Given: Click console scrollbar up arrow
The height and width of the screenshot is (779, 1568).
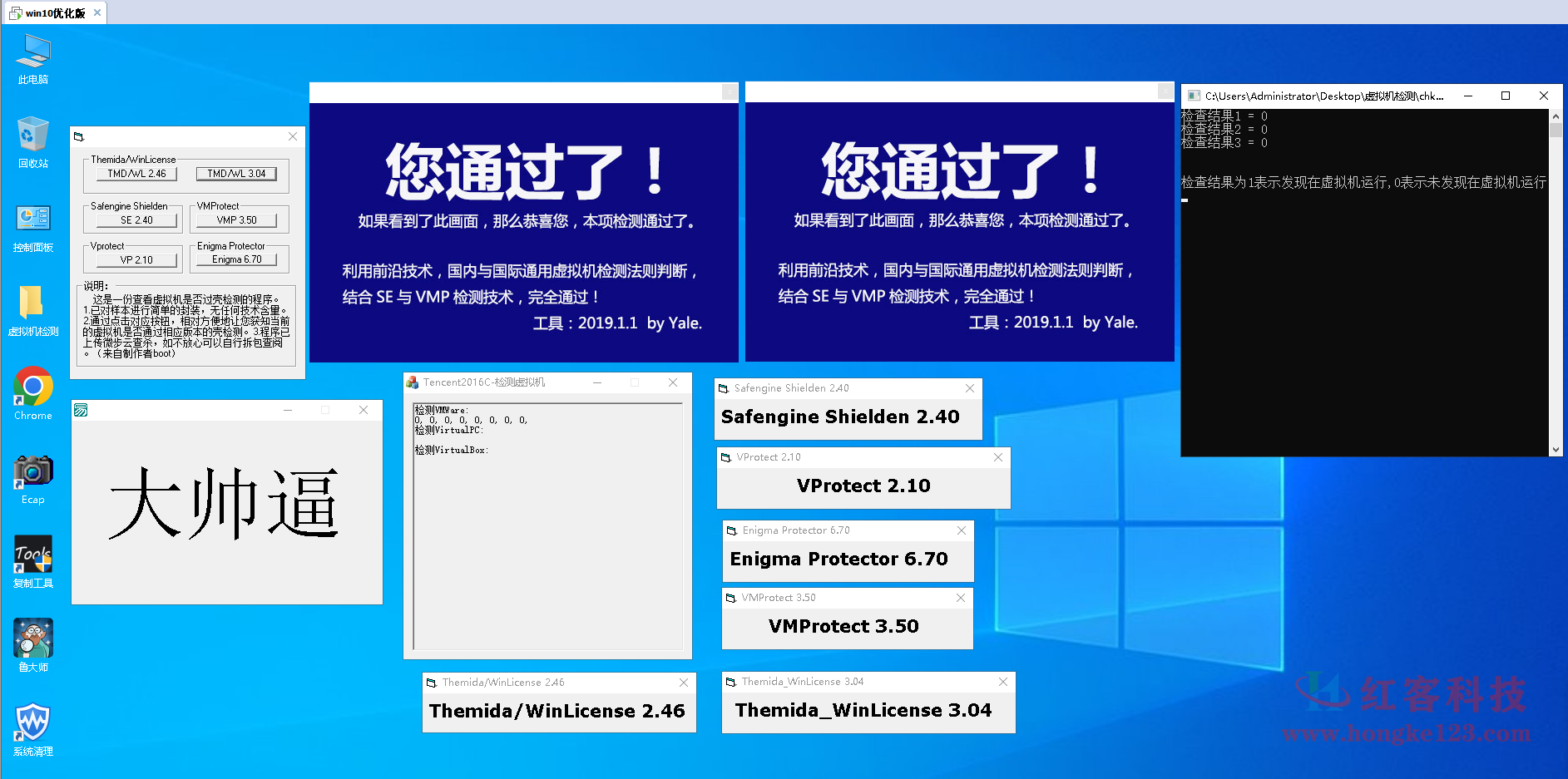Looking at the screenshot, I should [1556, 116].
